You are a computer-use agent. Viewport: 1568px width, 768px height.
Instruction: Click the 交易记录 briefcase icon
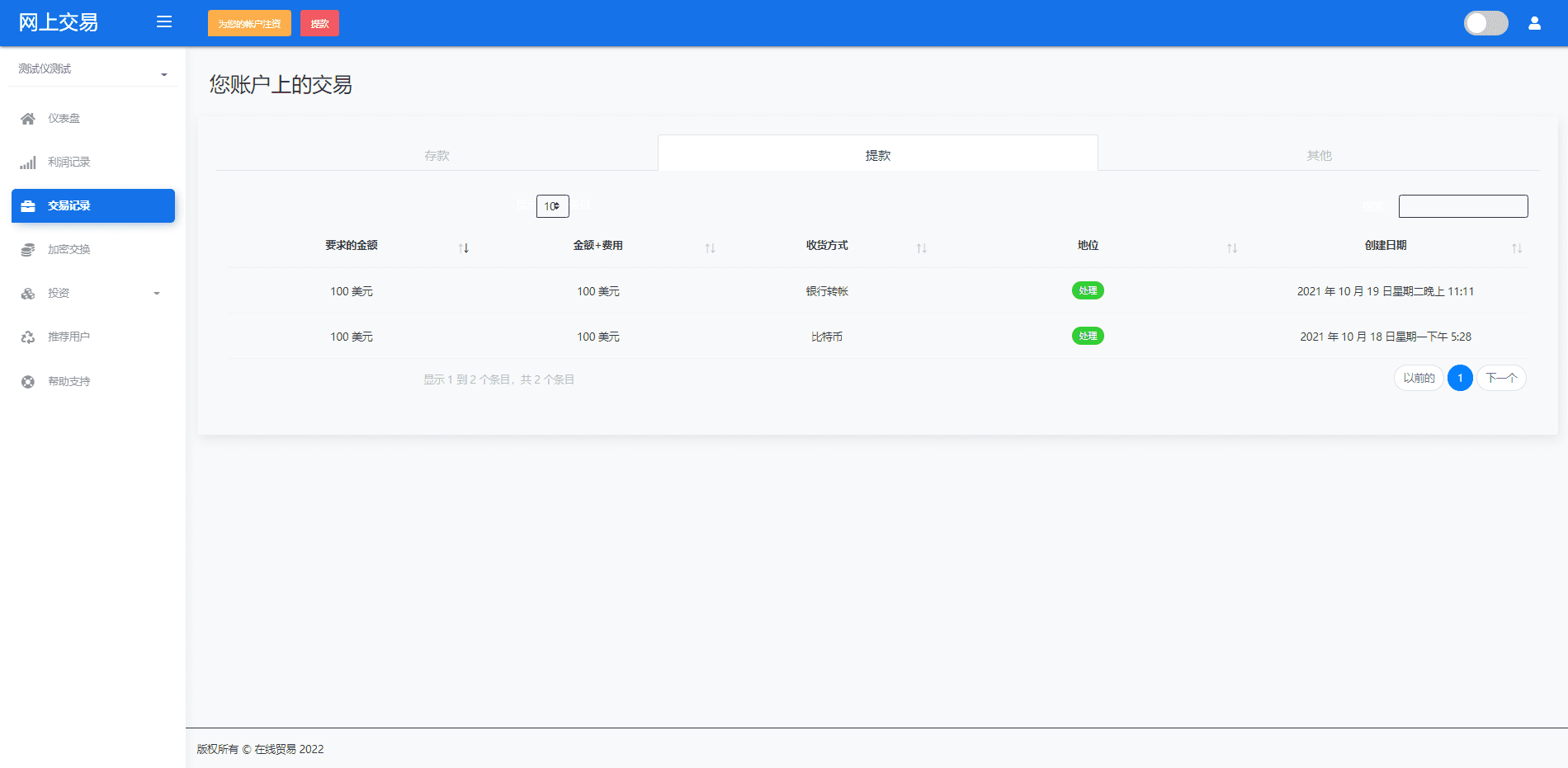[x=28, y=206]
